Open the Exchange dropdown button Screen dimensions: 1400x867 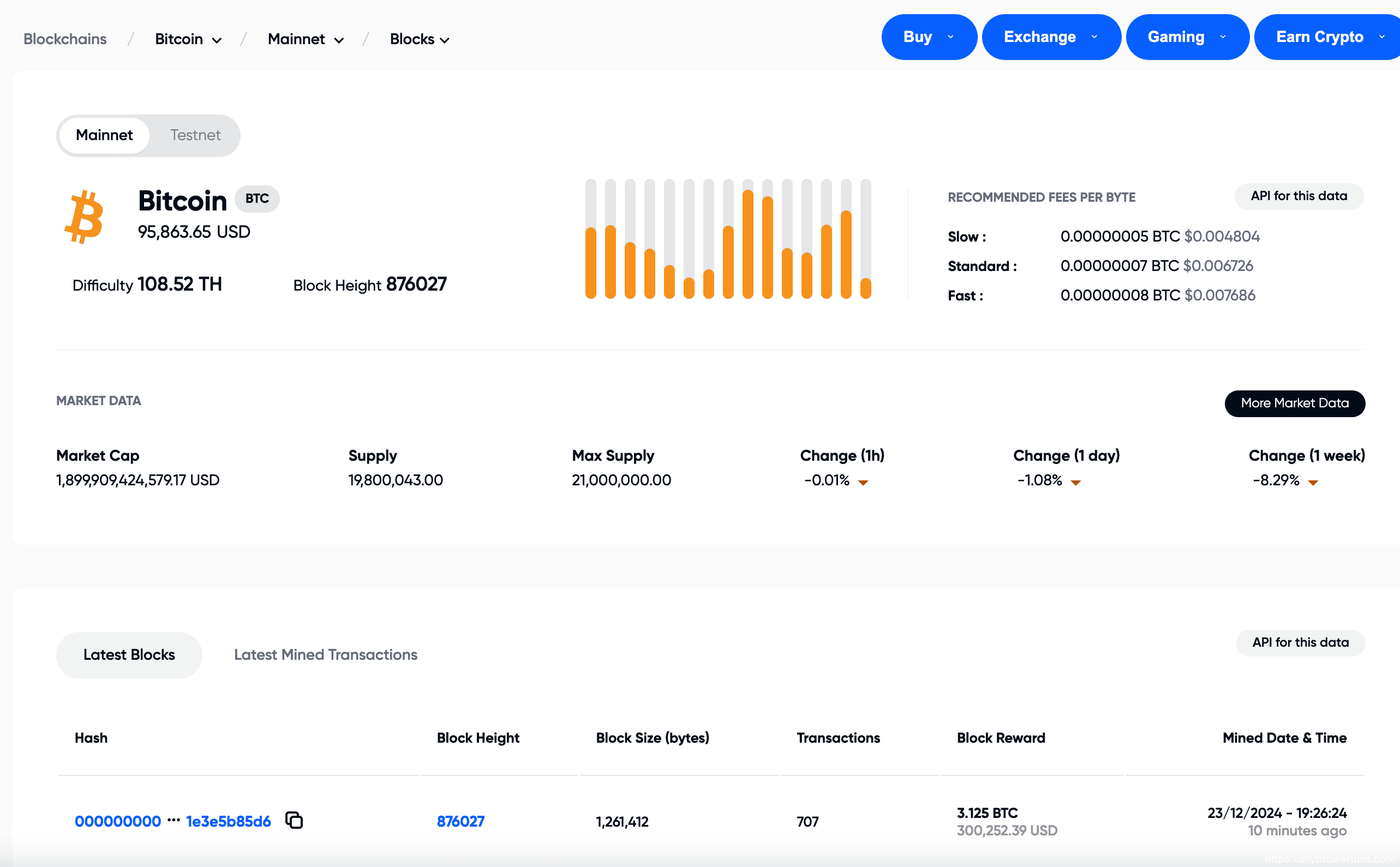(1051, 37)
